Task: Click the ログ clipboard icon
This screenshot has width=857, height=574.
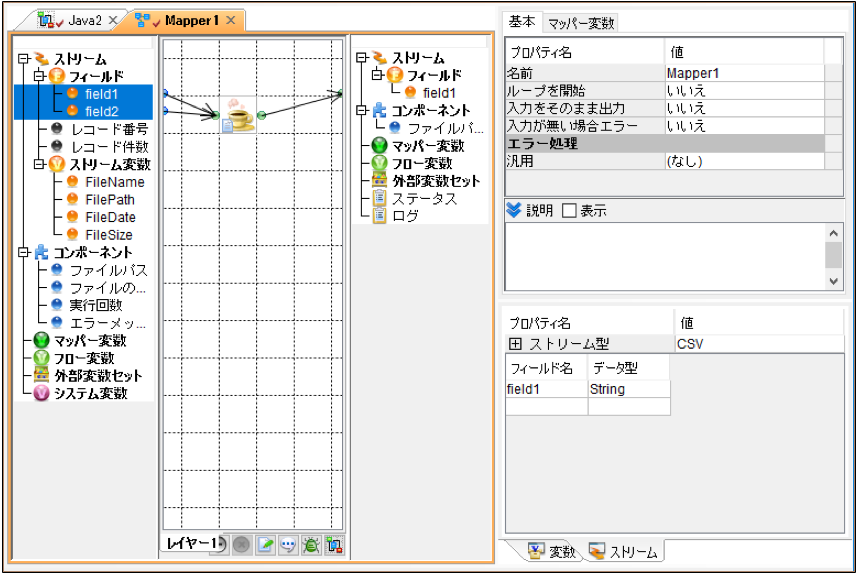Action: click(x=379, y=215)
